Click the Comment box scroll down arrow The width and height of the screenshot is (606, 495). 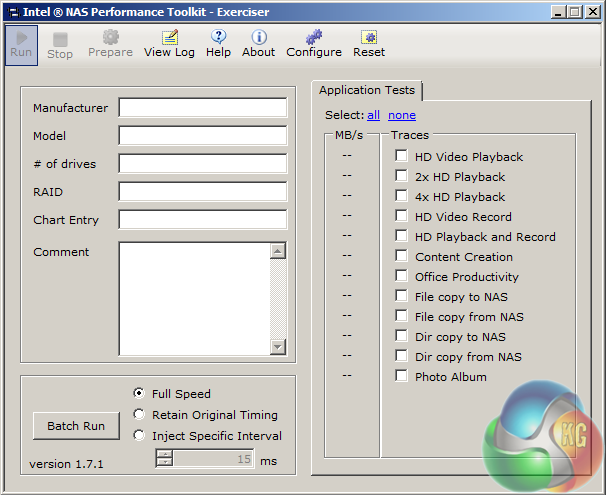(278, 346)
